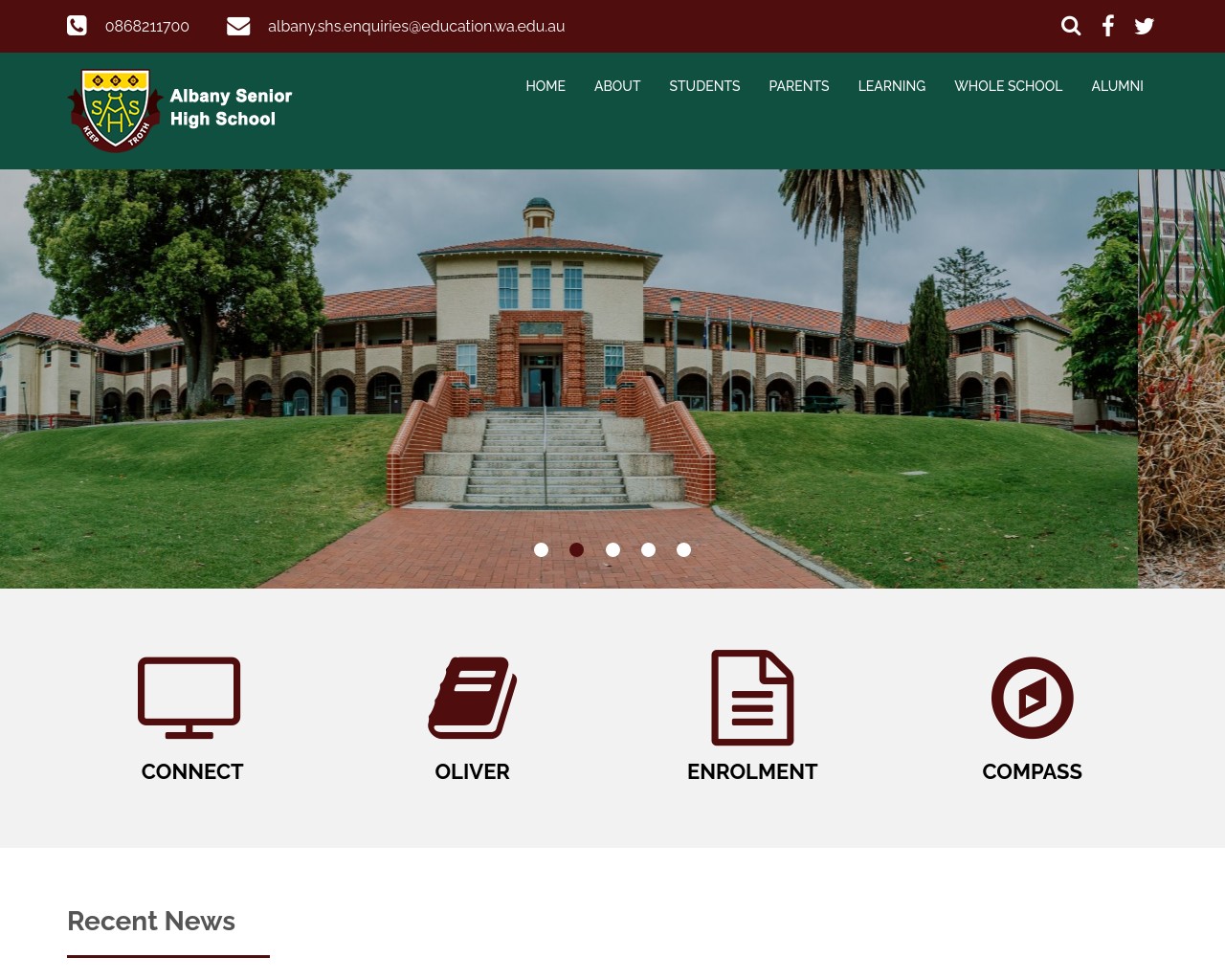Go to the Home menu item
Viewport: 1225px width, 980px height.
point(546,86)
